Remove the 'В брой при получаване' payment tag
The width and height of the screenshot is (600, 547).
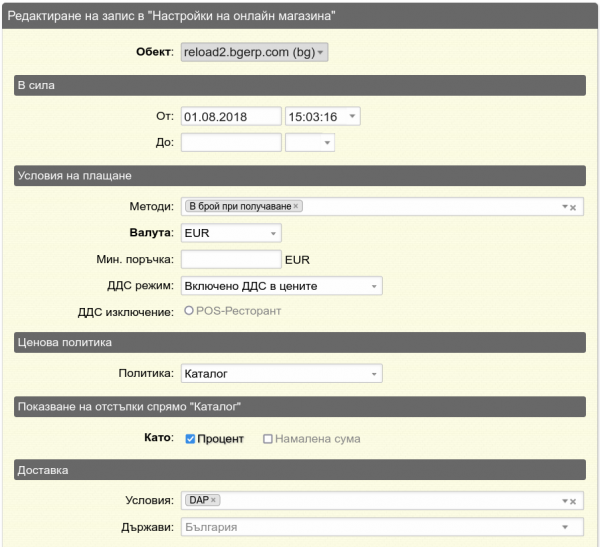click(x=296, y=206)
